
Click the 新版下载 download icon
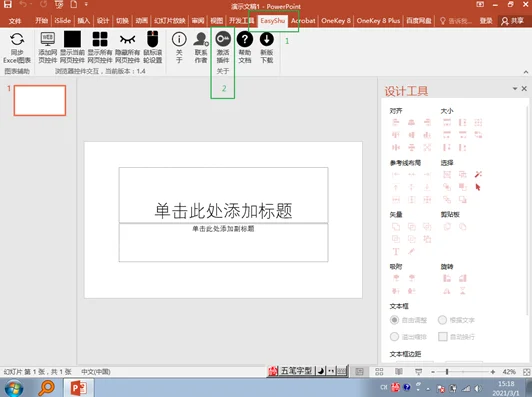point(267,39)
